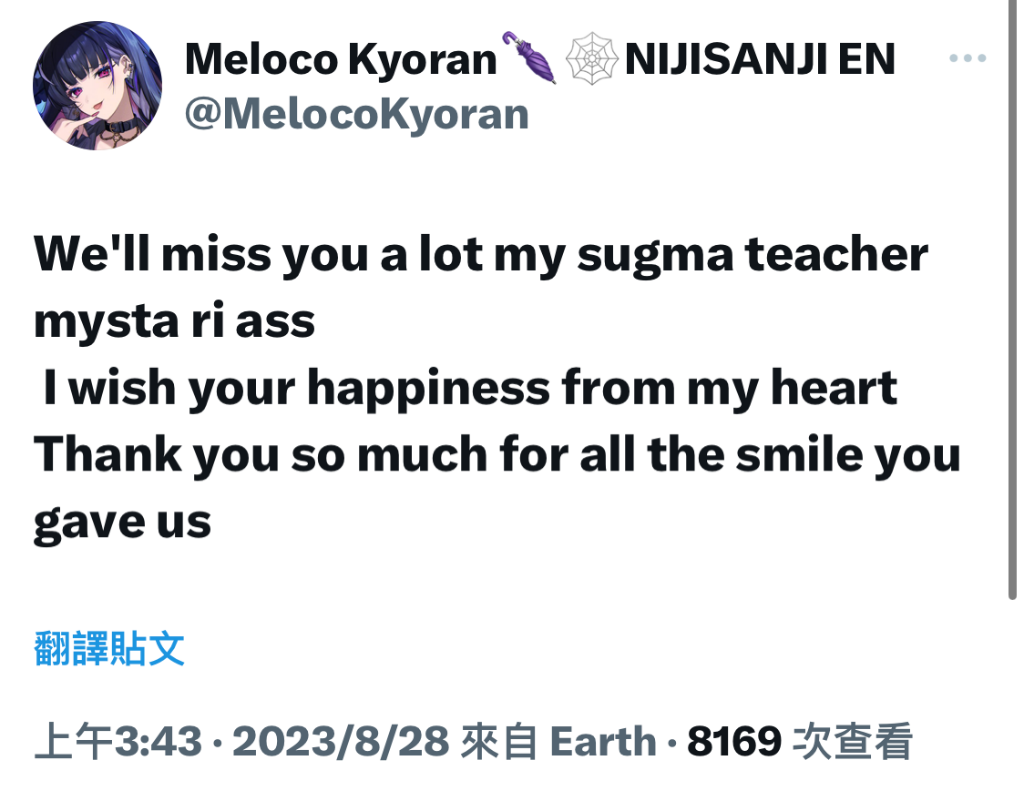Click the 來自 text before Earth
The width and height of the screenshot is (1024, 789).
click(x=500, y=741)
